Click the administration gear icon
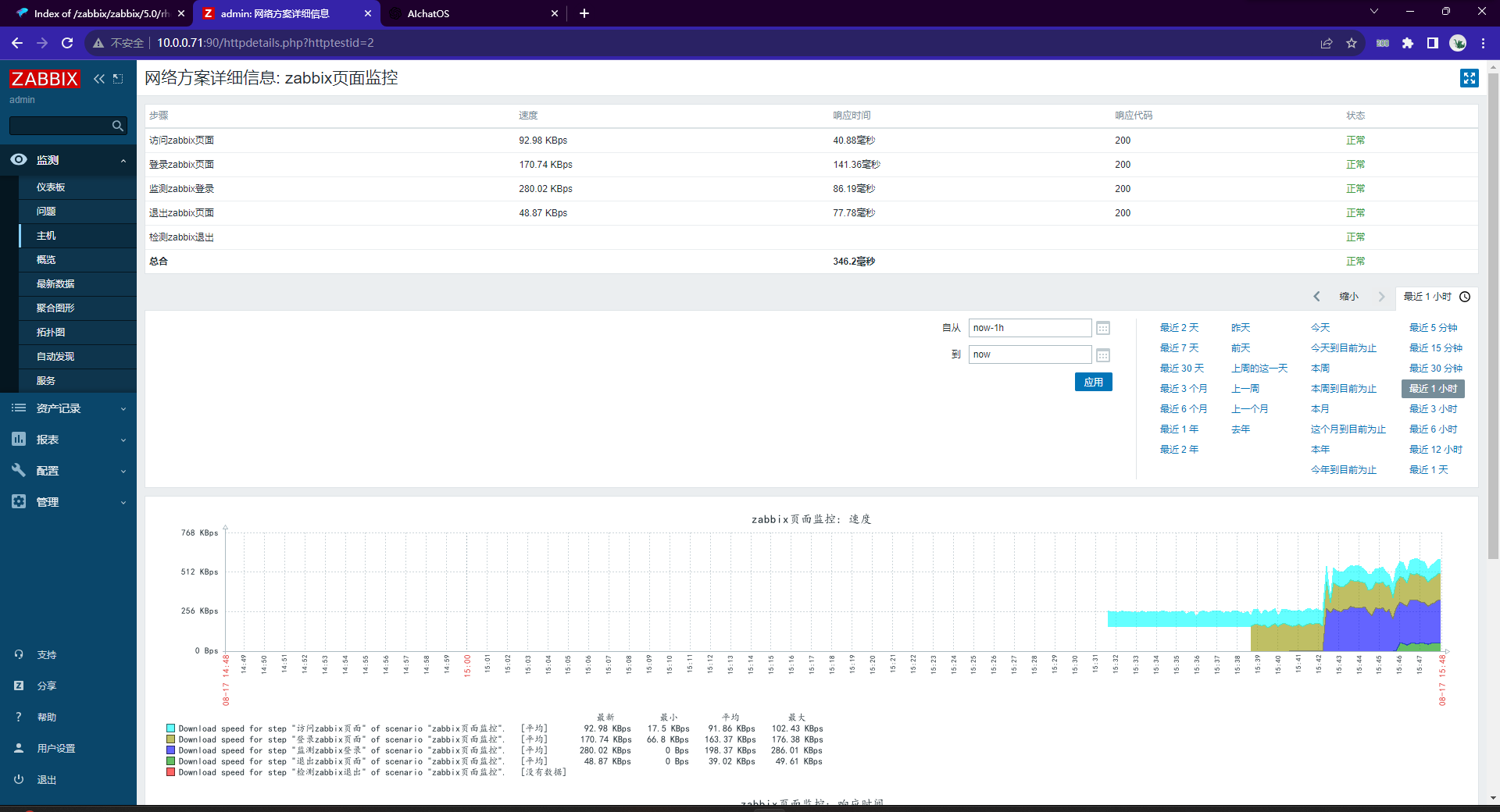 point(19,501)
